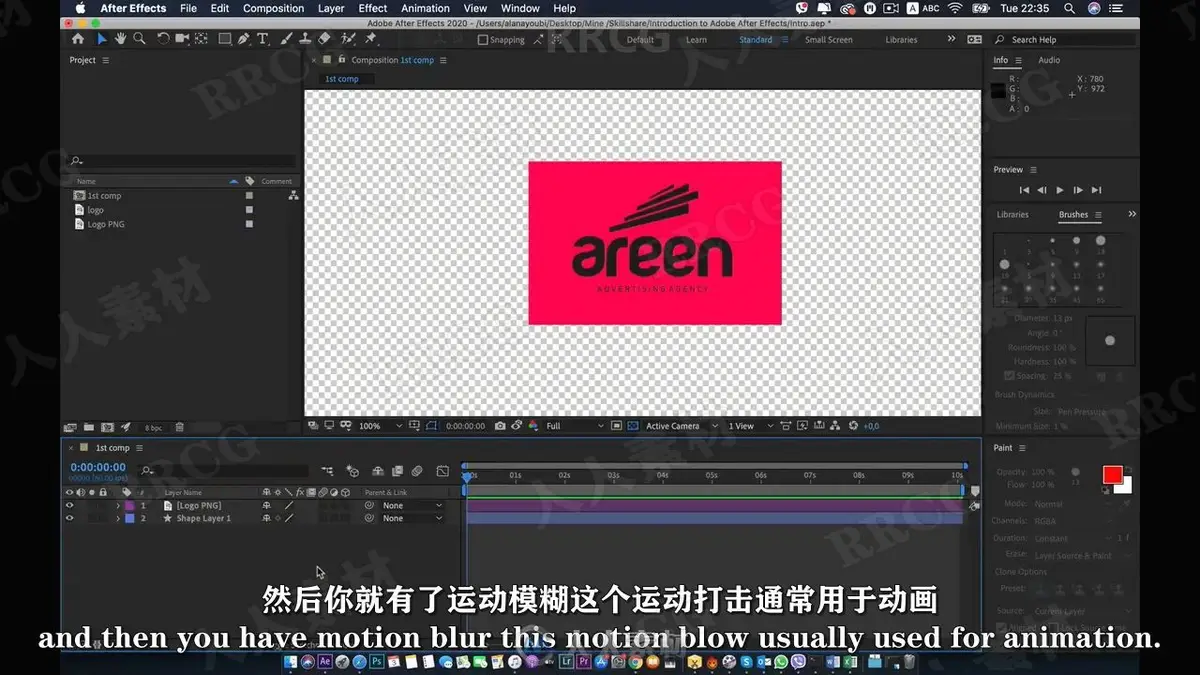Select the Selection (arrow) tool
This screenshot has height=675, width=1200.
point(101,39)
